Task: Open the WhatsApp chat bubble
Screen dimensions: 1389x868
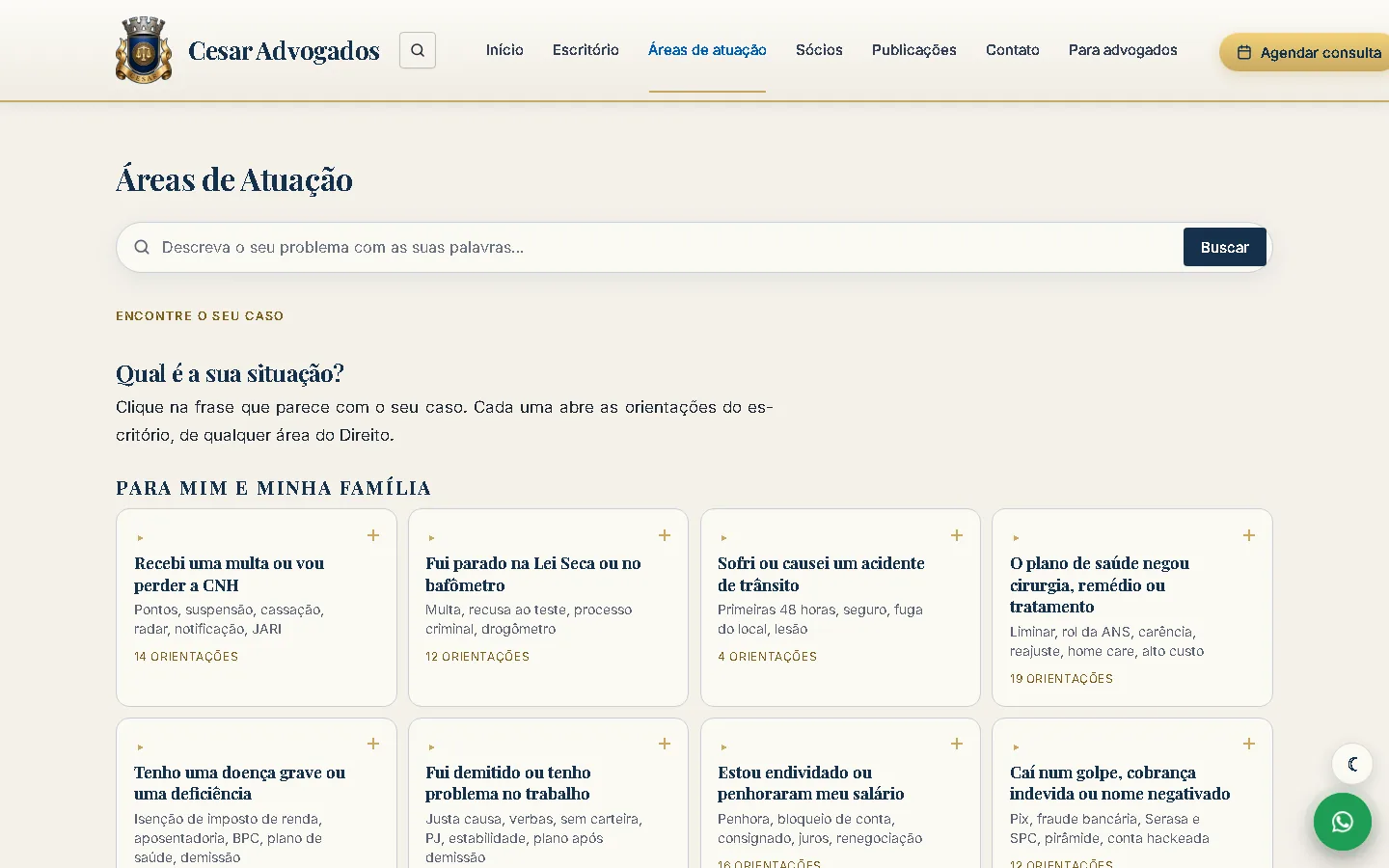Action: coord(1342,822)
